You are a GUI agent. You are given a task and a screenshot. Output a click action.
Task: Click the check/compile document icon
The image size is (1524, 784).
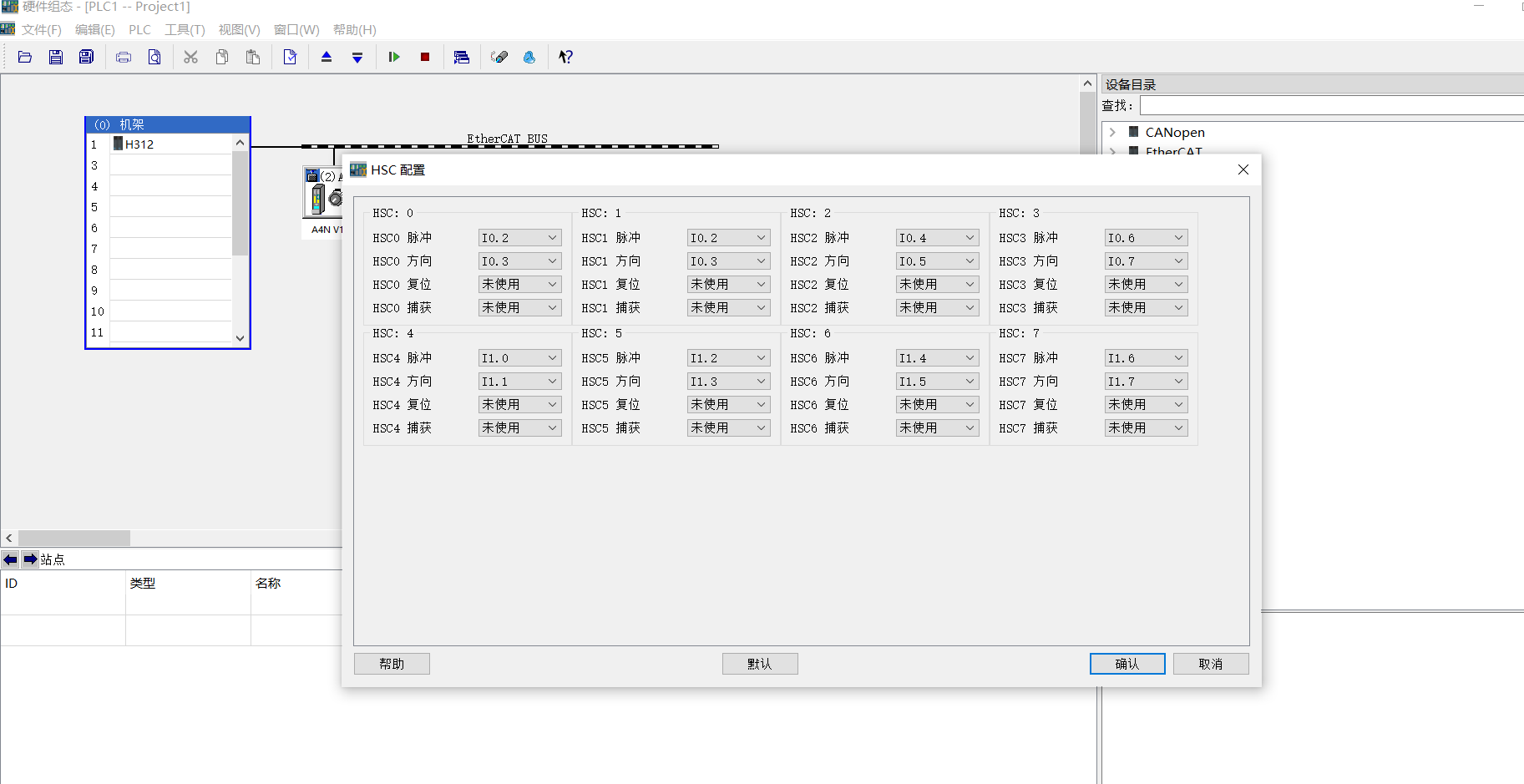(x=290, y=57)
